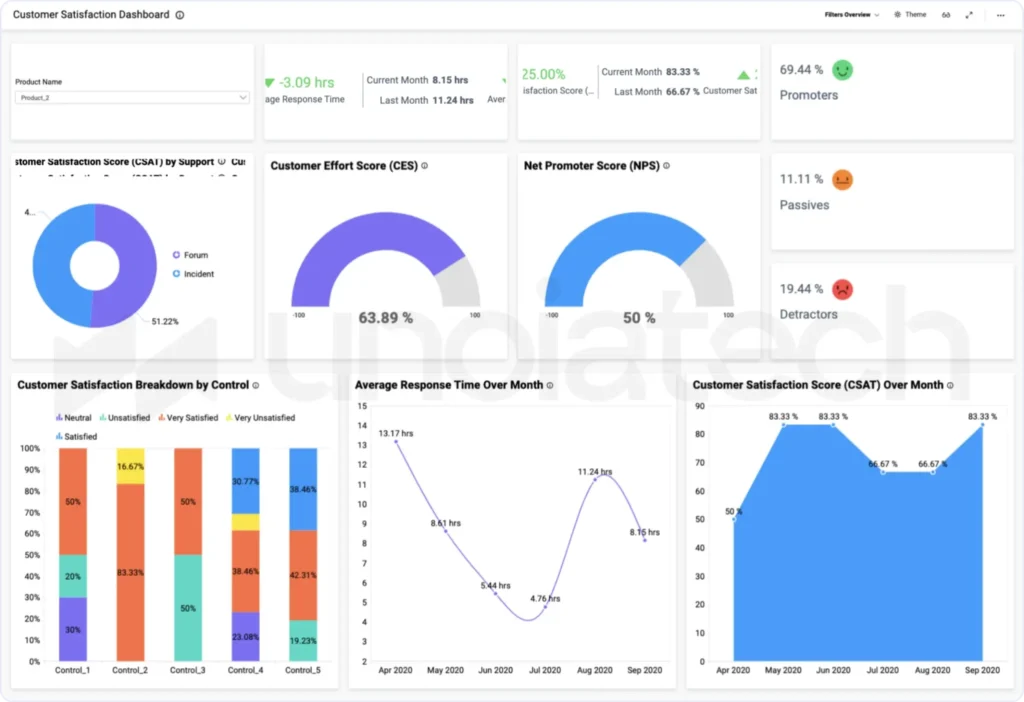
Task: Click the green Promoters smiley face
Action: 843,70
